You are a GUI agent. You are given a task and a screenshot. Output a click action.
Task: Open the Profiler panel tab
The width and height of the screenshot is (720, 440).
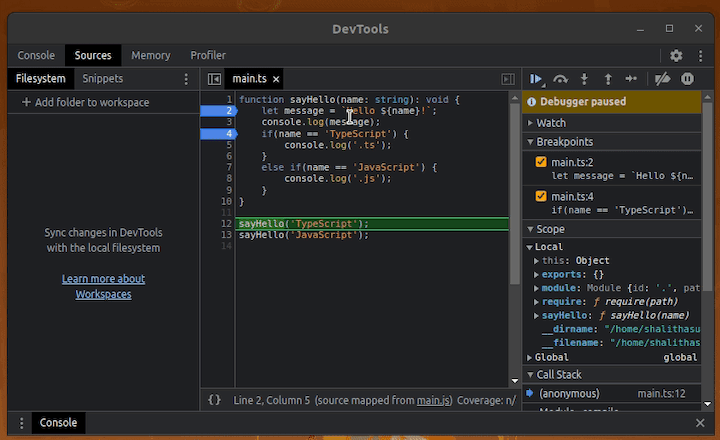click(x=208, y=56)
